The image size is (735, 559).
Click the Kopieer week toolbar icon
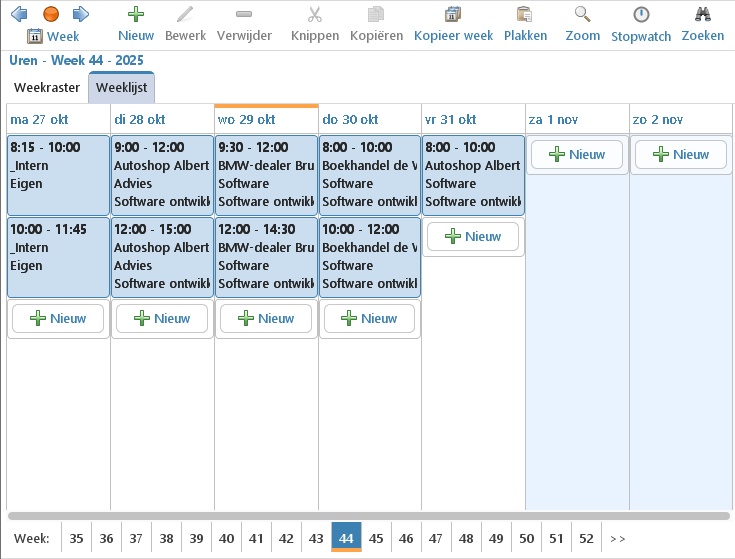(453, 23)
